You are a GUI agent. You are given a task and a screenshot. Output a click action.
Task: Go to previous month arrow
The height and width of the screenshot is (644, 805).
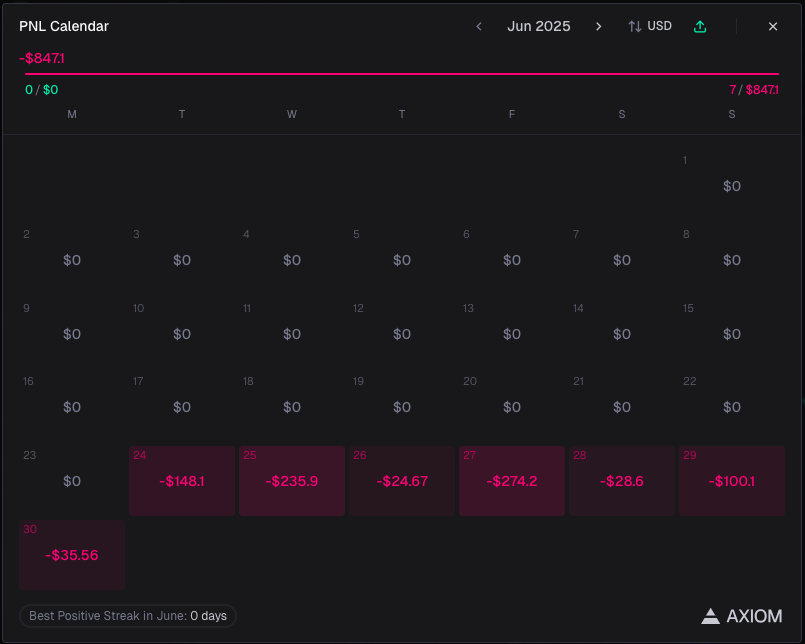click(479, 26)
